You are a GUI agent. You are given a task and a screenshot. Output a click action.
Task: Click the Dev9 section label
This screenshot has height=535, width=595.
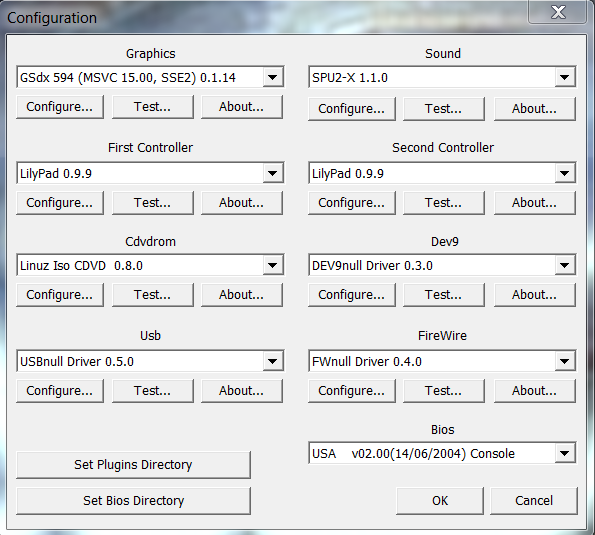click(445, 242)
